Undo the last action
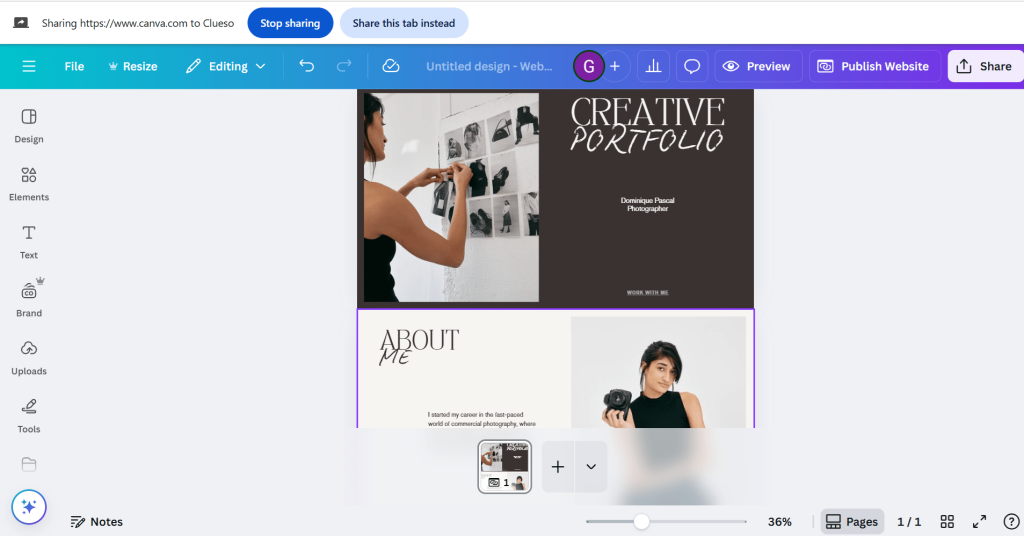1024x536 pixels. [306, 66]
